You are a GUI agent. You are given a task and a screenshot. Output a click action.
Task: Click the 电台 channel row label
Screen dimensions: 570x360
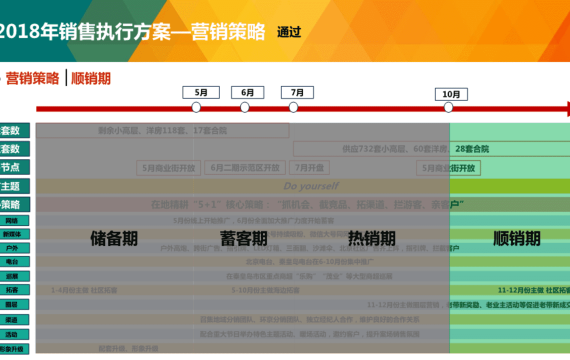15,262
